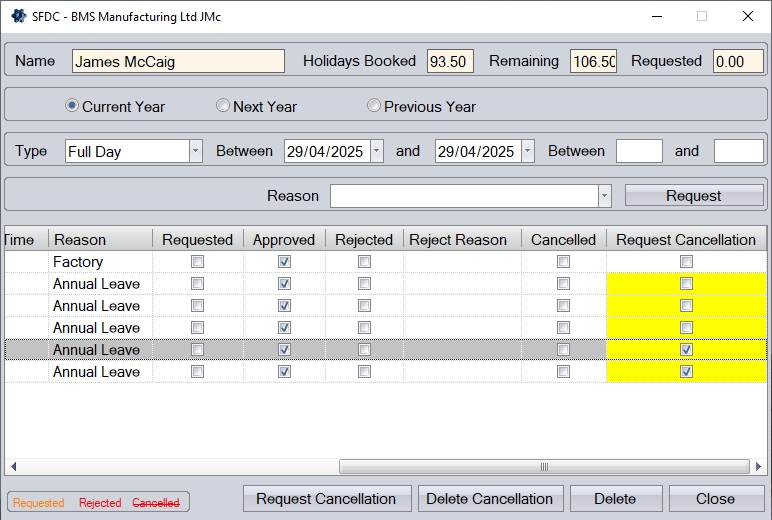
Task: Open the end date picker dropdown
Action: [527, 151]
